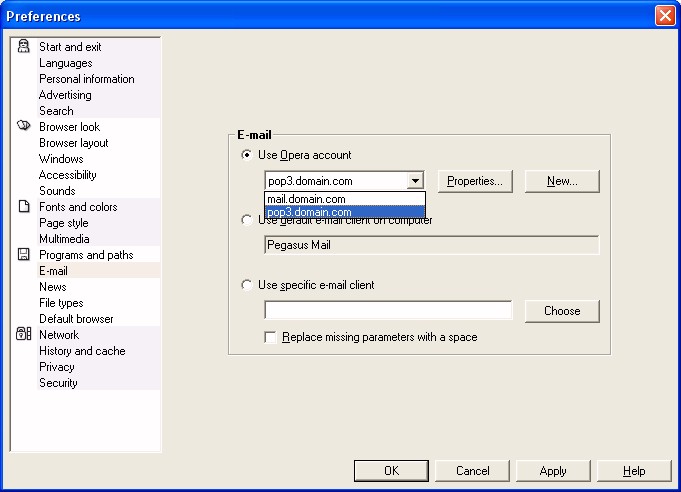Image resolution: width=681 pixels, height=492 pixels.
Task: Select Use Opera account radio button
Action: click(246, 155)
